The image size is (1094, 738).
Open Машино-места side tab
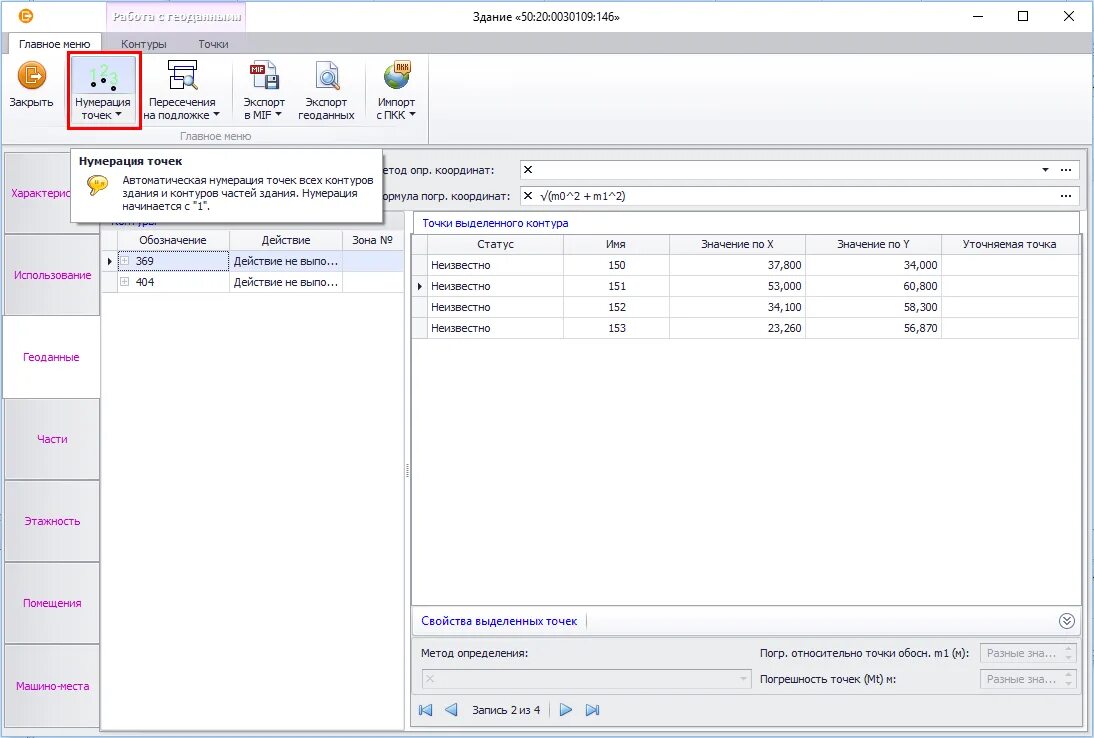coord(52,686)
